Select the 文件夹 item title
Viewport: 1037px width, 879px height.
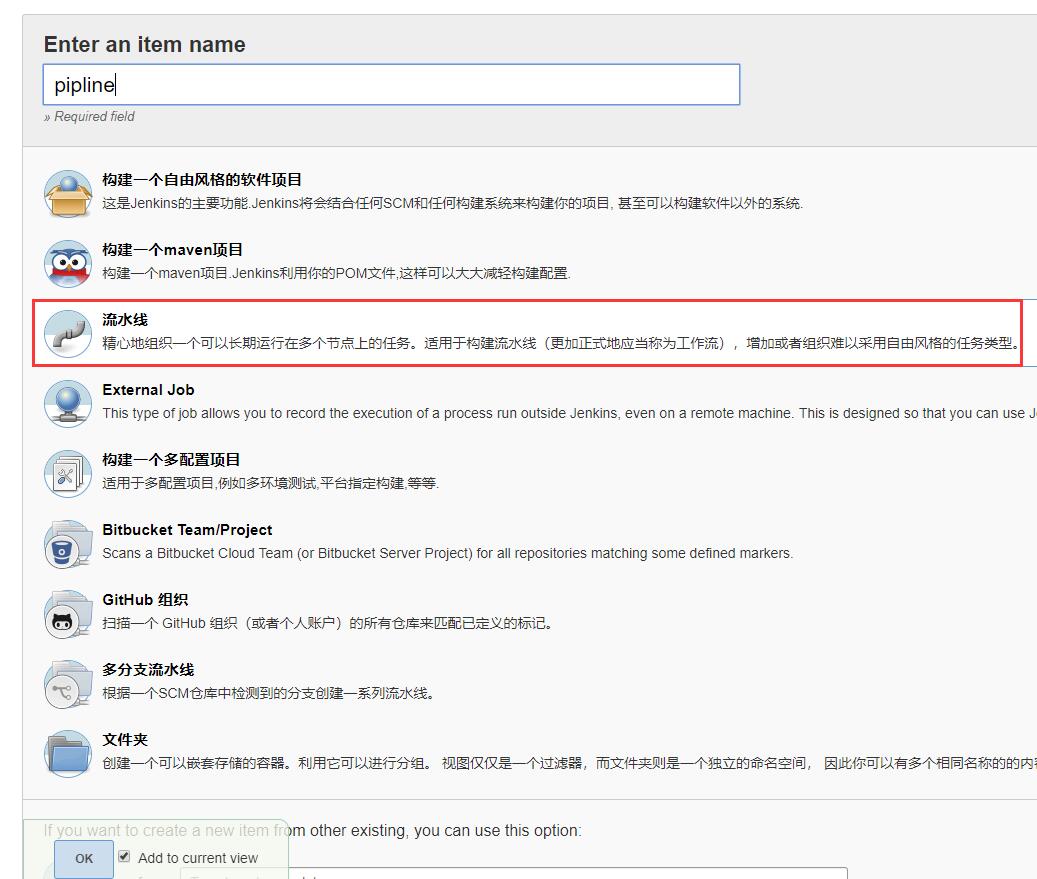[125, 740]
